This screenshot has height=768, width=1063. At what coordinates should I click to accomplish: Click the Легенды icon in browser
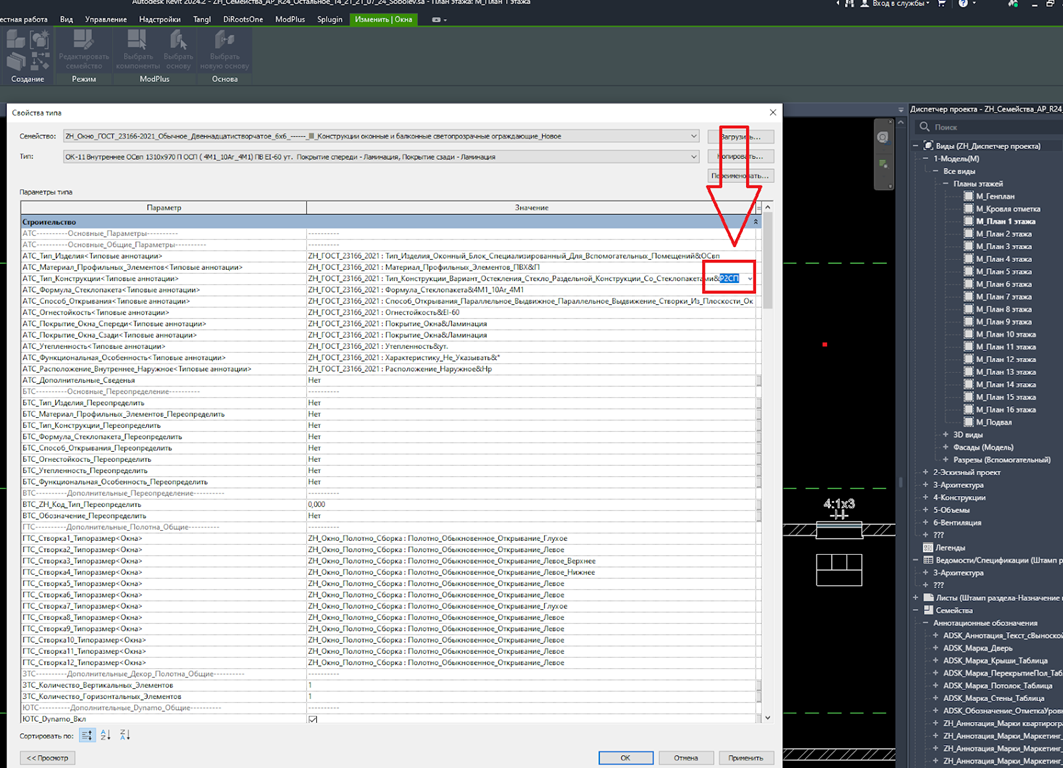coord(928,548)
